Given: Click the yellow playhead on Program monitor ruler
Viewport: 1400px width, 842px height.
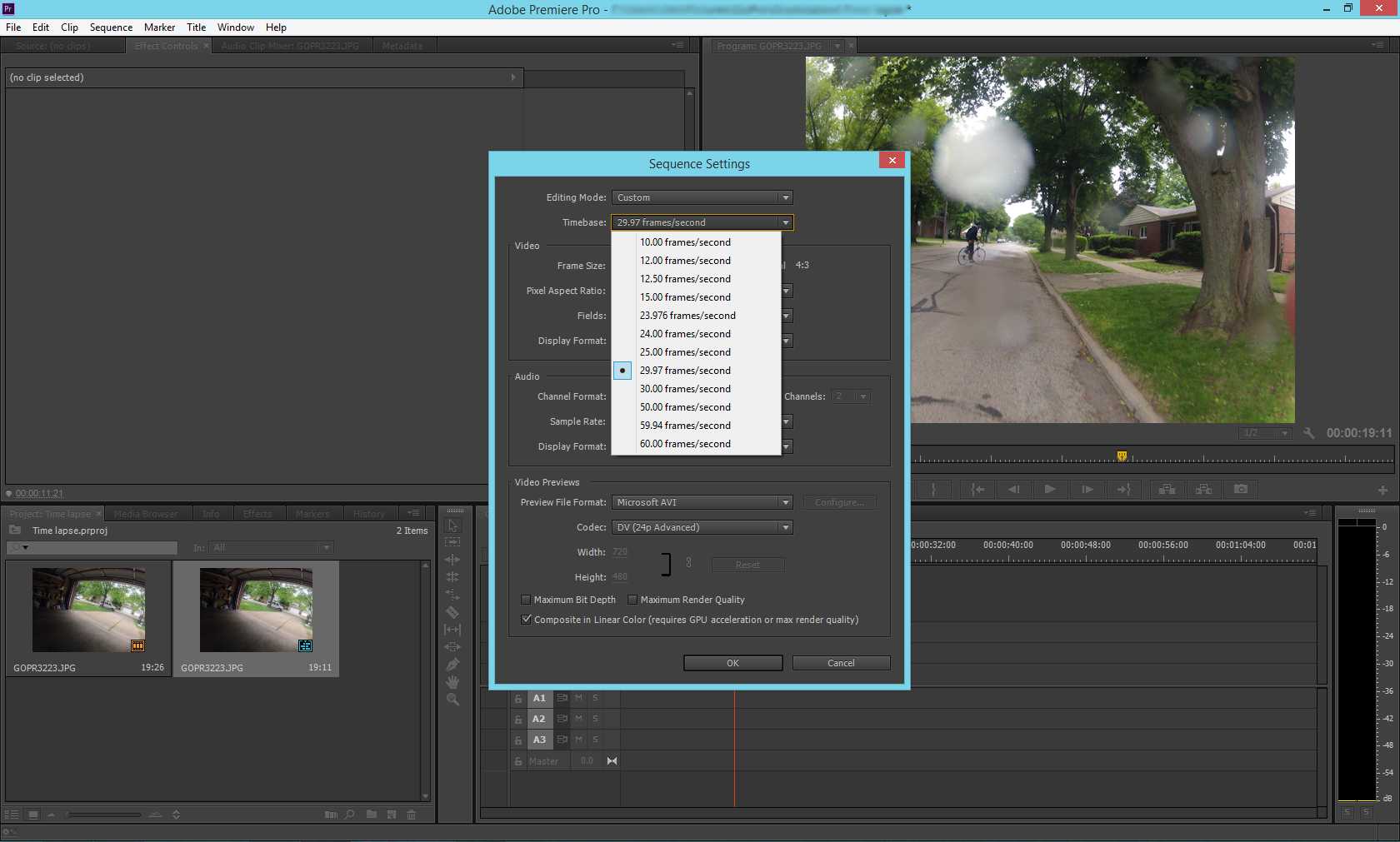Looking at the screenshot, I should [1122, 456].
